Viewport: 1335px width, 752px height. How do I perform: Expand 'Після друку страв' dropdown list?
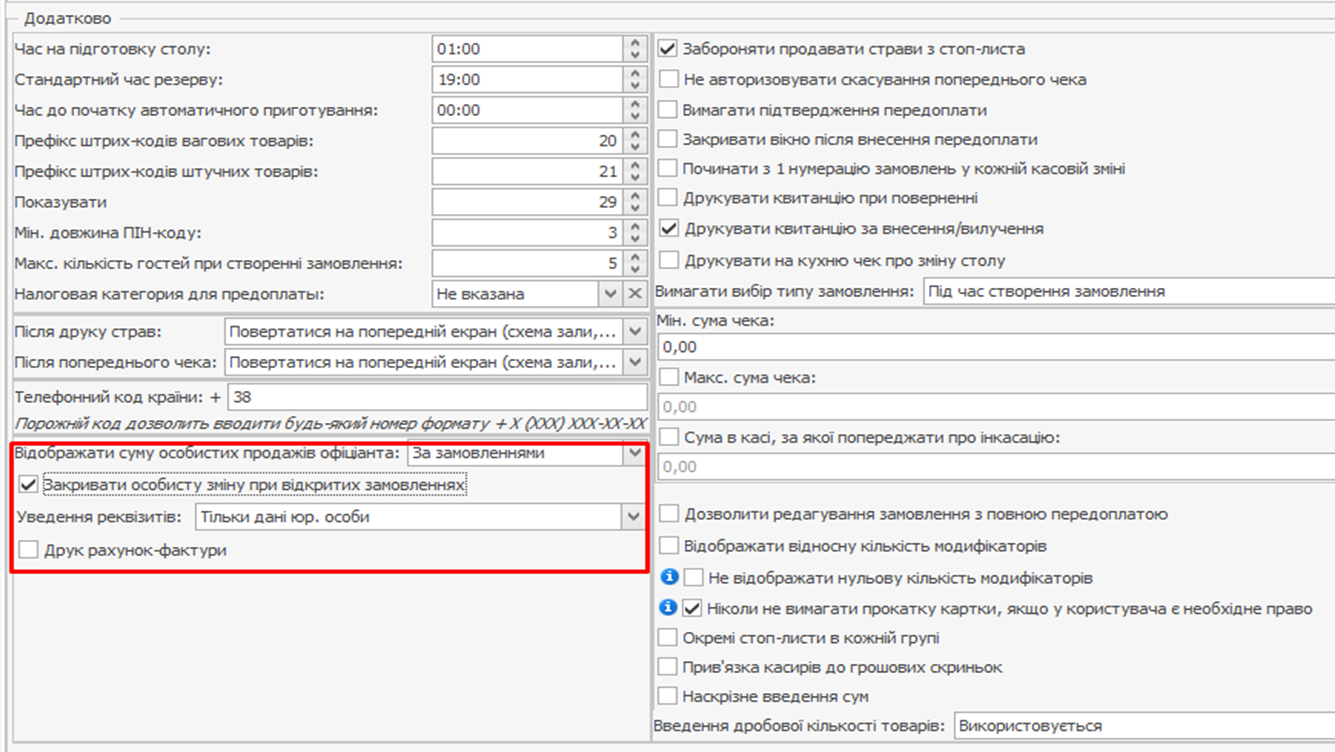(634, 332)
